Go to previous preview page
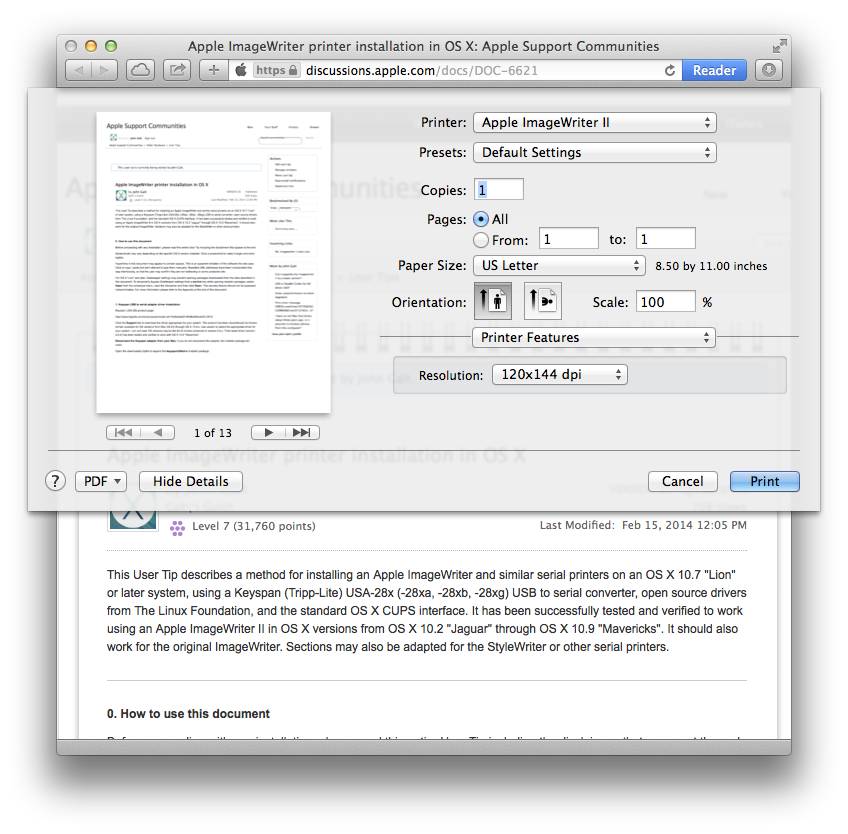Screen dimensions: 848x834 coord(158,433)
